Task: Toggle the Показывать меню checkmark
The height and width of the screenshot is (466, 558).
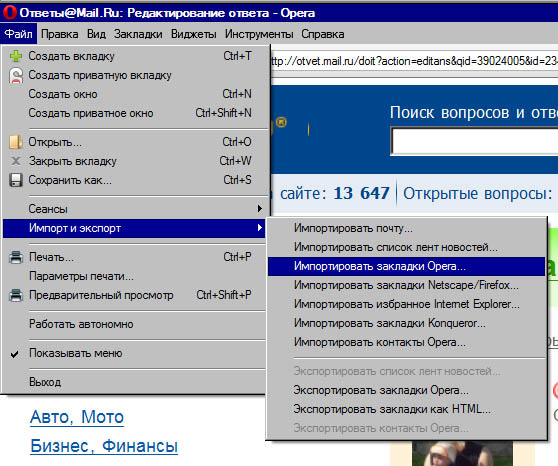Action: click(15, 354)
